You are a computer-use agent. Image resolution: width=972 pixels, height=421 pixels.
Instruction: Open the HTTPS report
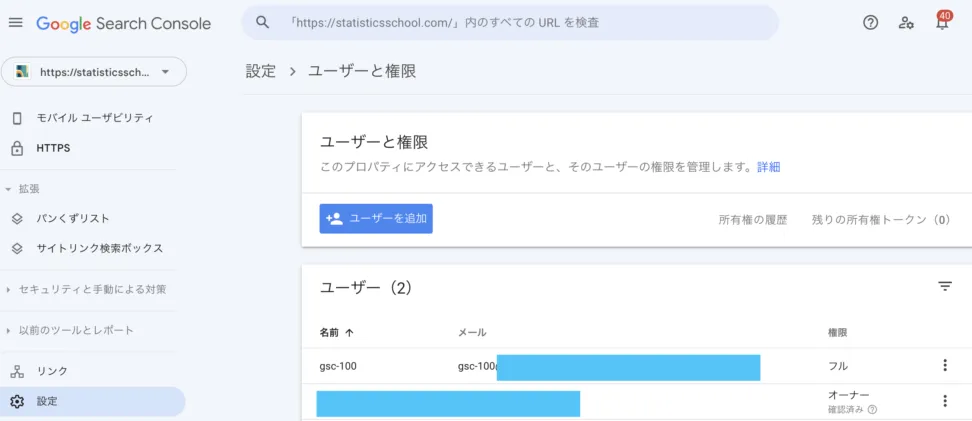pyautogui.click(x=53, y=148)
